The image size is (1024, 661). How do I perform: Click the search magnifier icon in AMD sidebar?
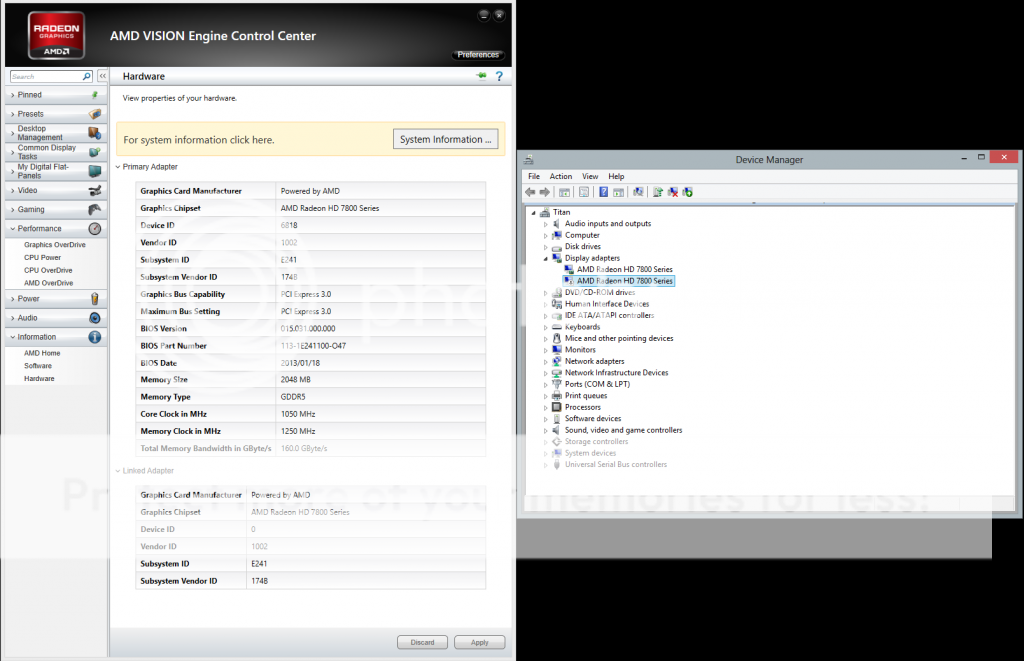(x=86, y=76)
